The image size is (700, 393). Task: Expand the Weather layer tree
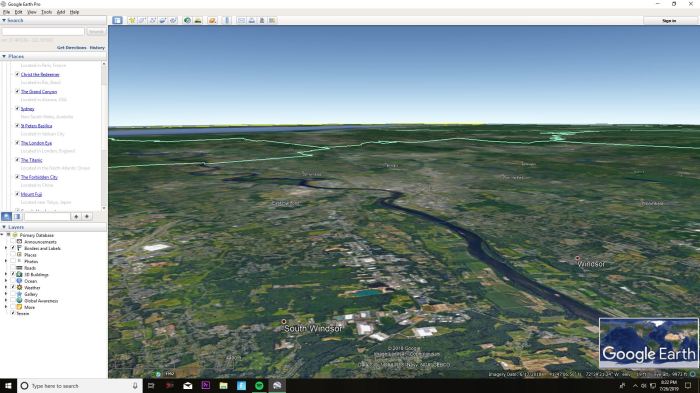click(x=6, y=288)
